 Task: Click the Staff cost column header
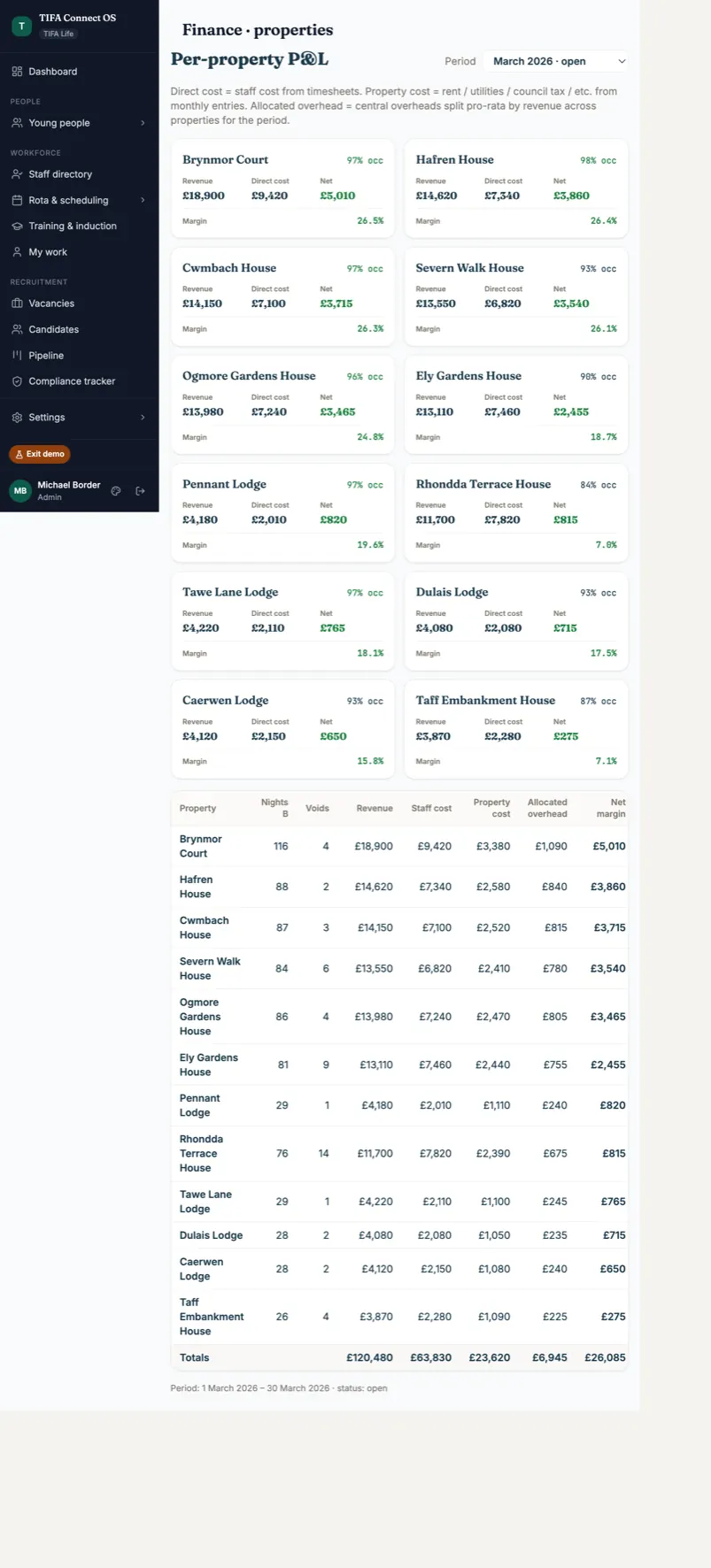431,808
